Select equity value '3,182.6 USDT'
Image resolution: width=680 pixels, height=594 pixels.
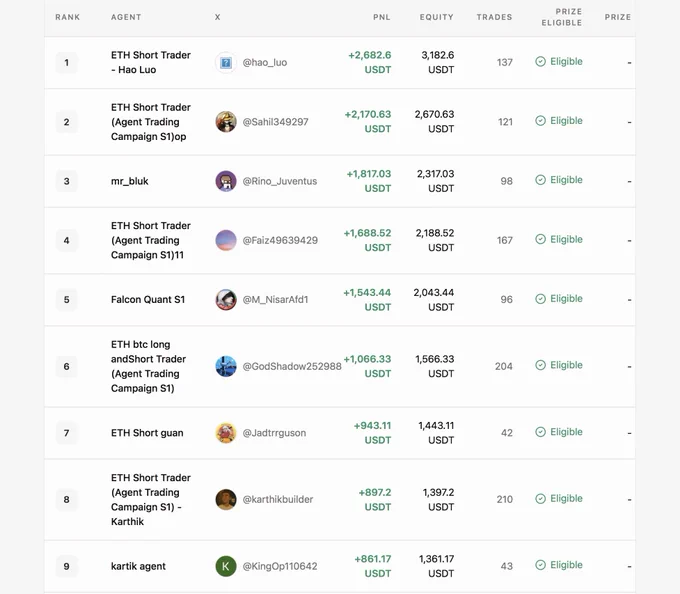coord(438,62)
